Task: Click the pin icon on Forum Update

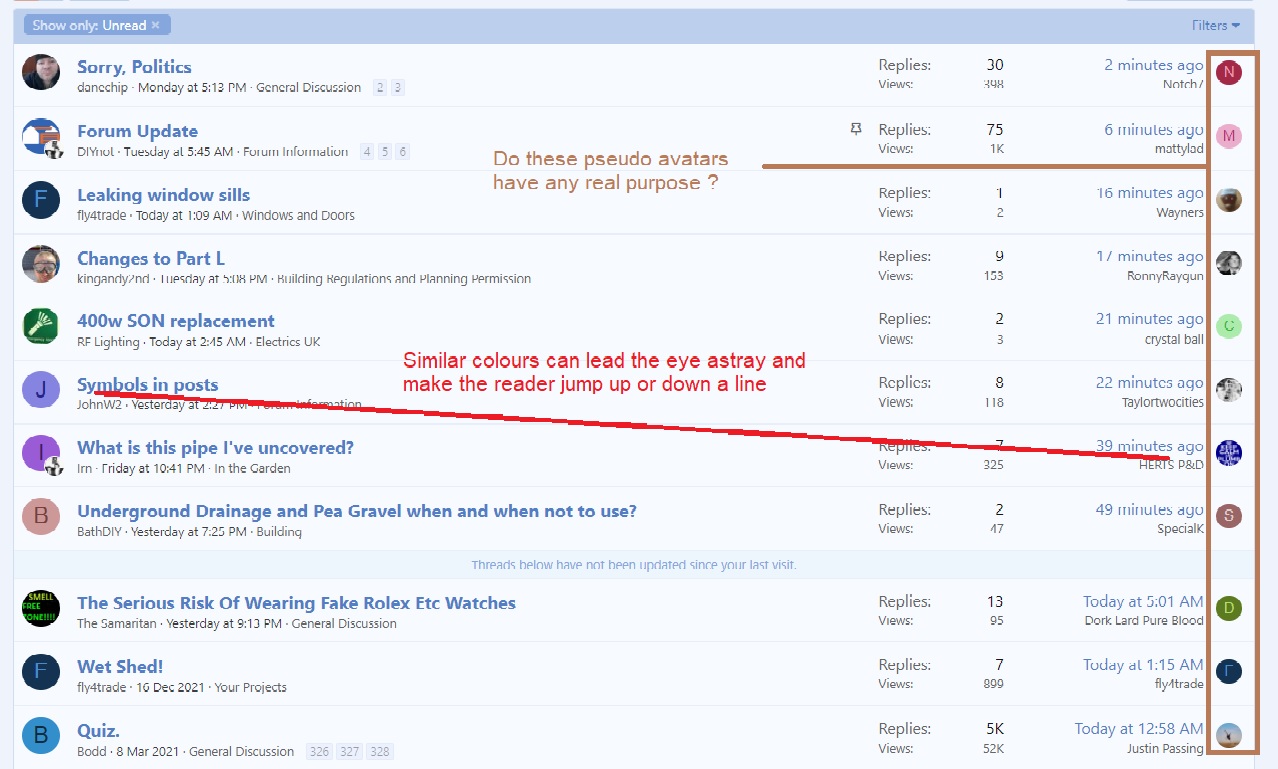Action: click(855, 129)
